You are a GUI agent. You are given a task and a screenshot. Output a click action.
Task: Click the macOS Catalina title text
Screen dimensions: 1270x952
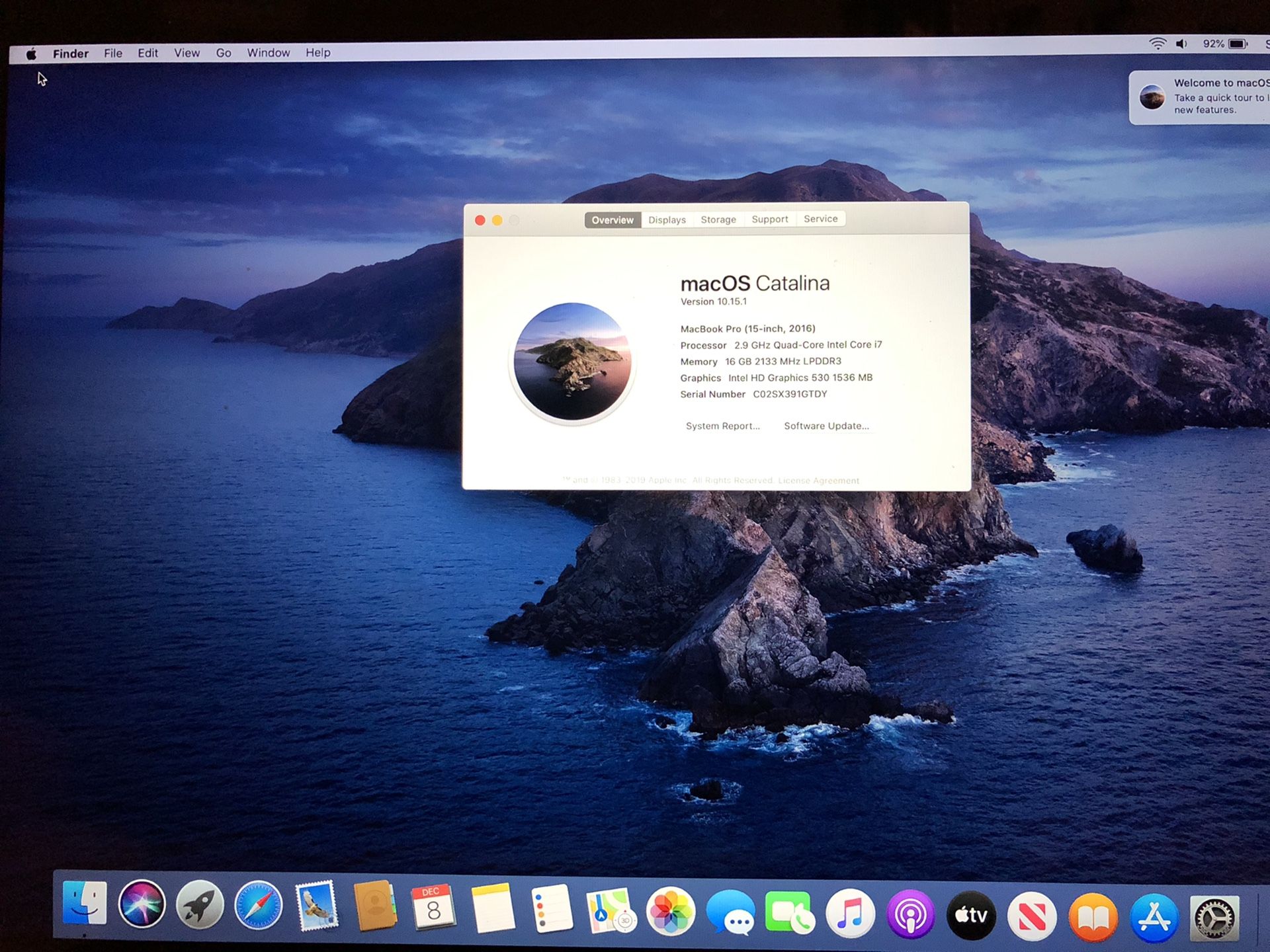tap(755, 284)
